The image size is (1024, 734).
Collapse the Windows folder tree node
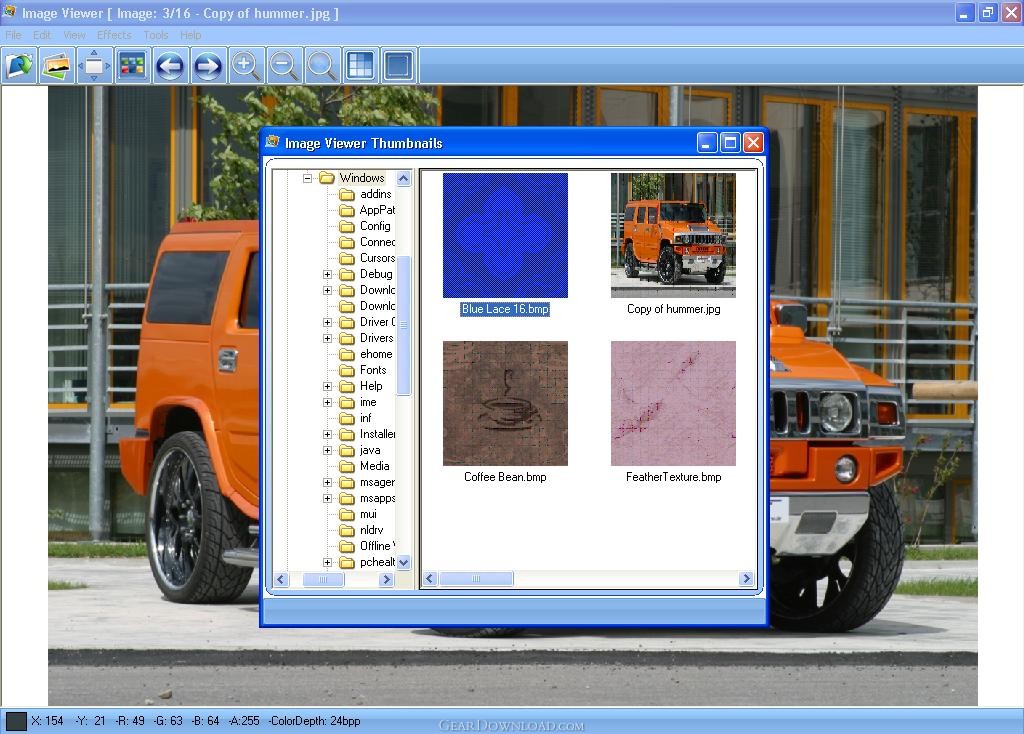tap(308, 178)
